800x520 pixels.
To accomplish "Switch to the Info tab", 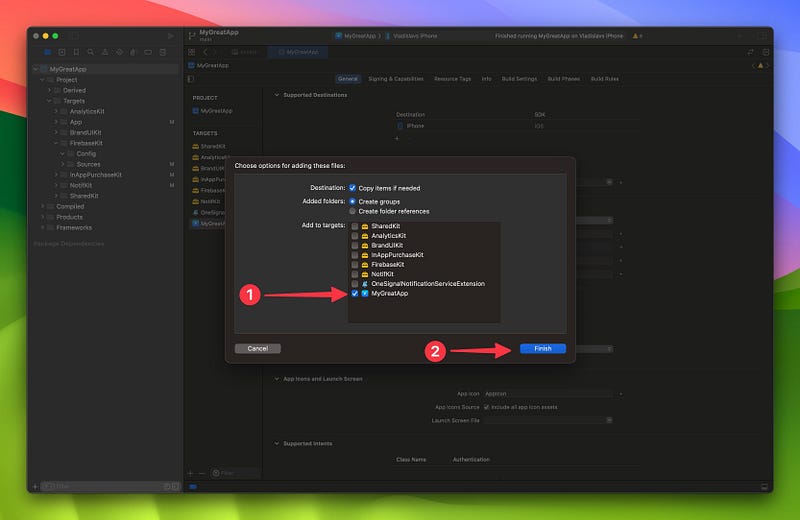I will point(487,79).
